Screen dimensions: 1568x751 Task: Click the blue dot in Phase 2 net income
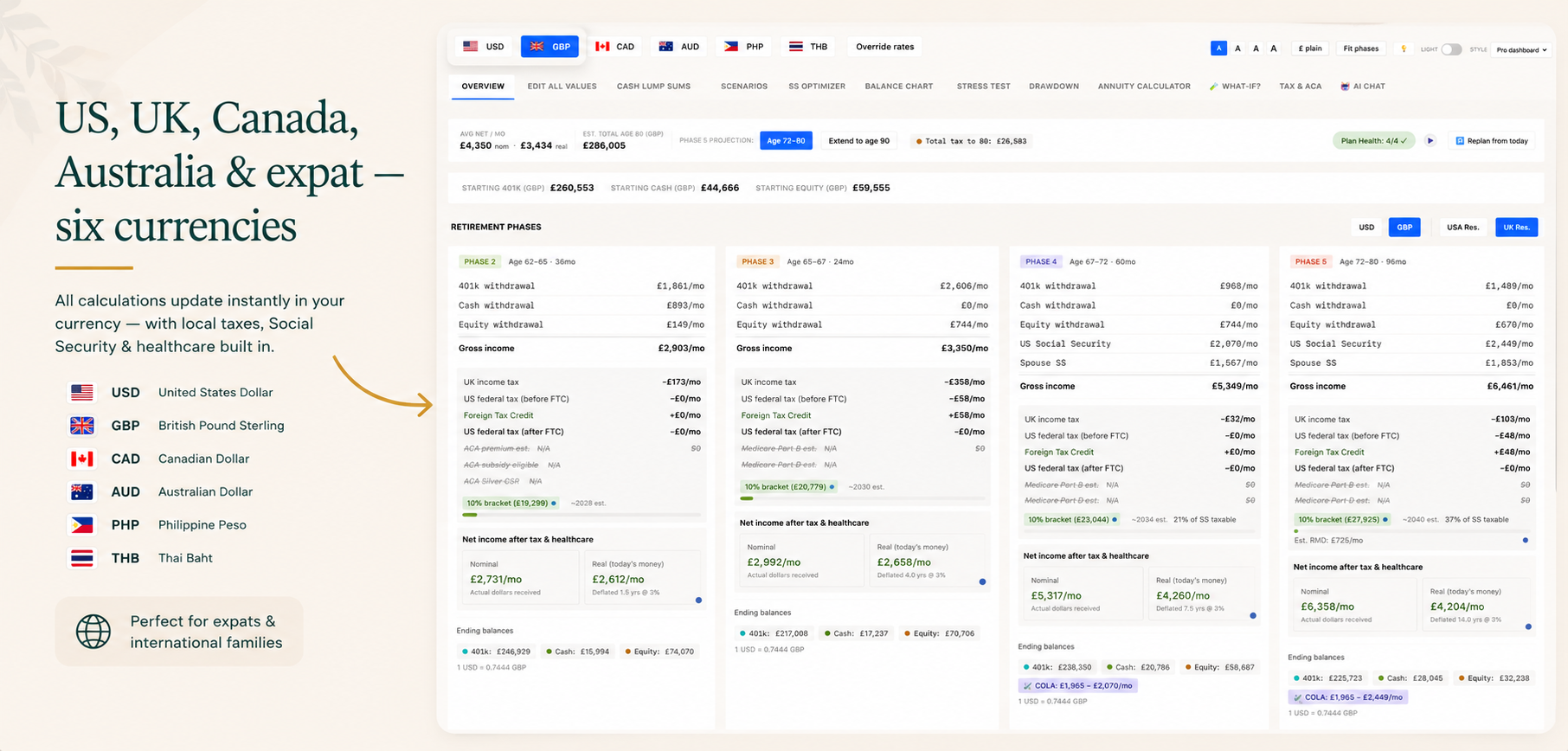coord(698,600)
